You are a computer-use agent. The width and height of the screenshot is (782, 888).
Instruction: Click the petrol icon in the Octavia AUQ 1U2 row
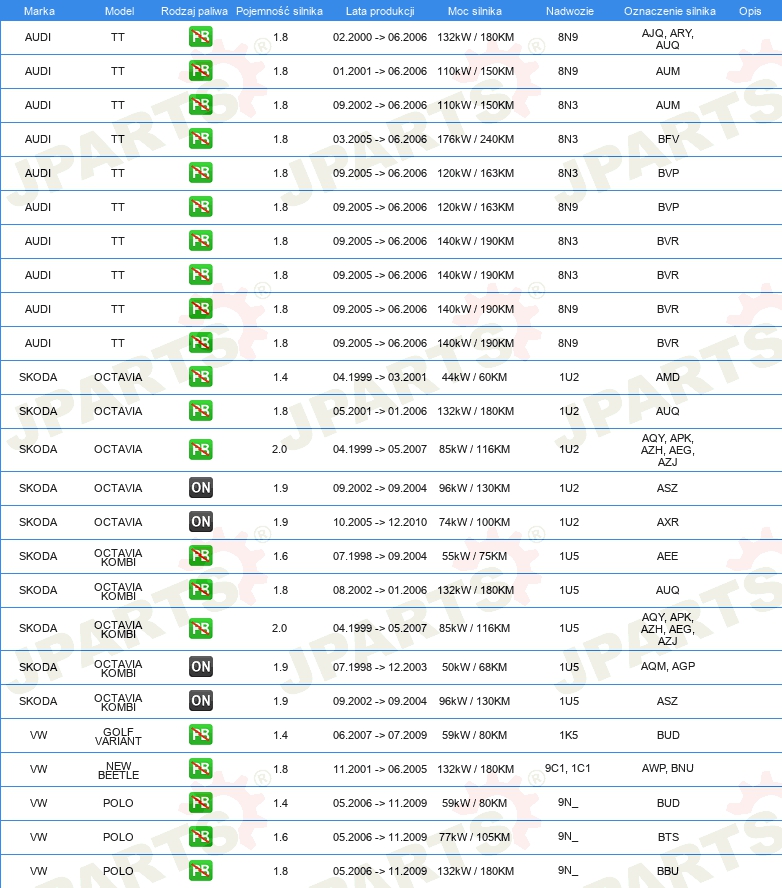click(x=200, y=411)
